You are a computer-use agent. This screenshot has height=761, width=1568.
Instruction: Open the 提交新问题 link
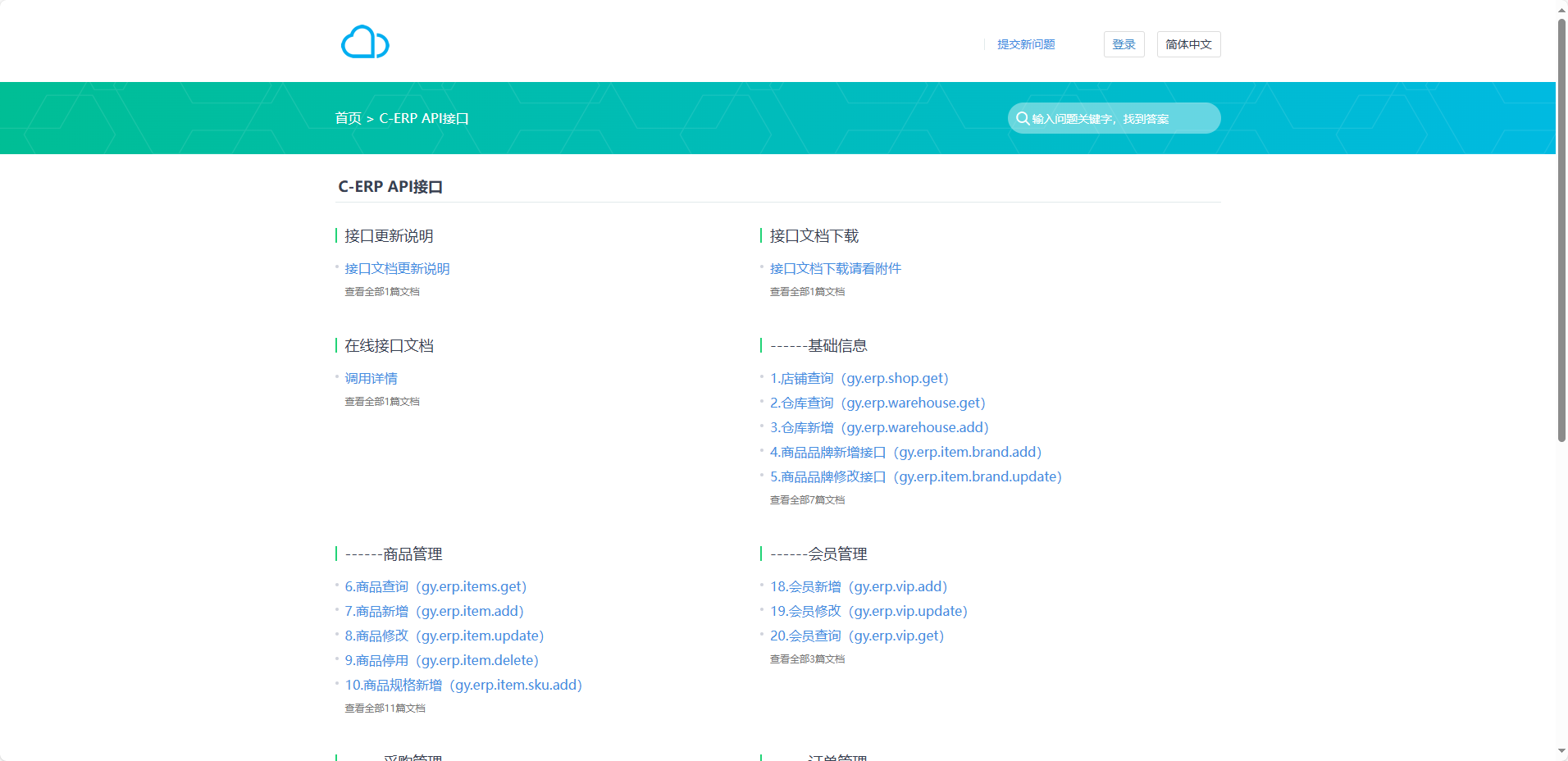(1026, 44)
